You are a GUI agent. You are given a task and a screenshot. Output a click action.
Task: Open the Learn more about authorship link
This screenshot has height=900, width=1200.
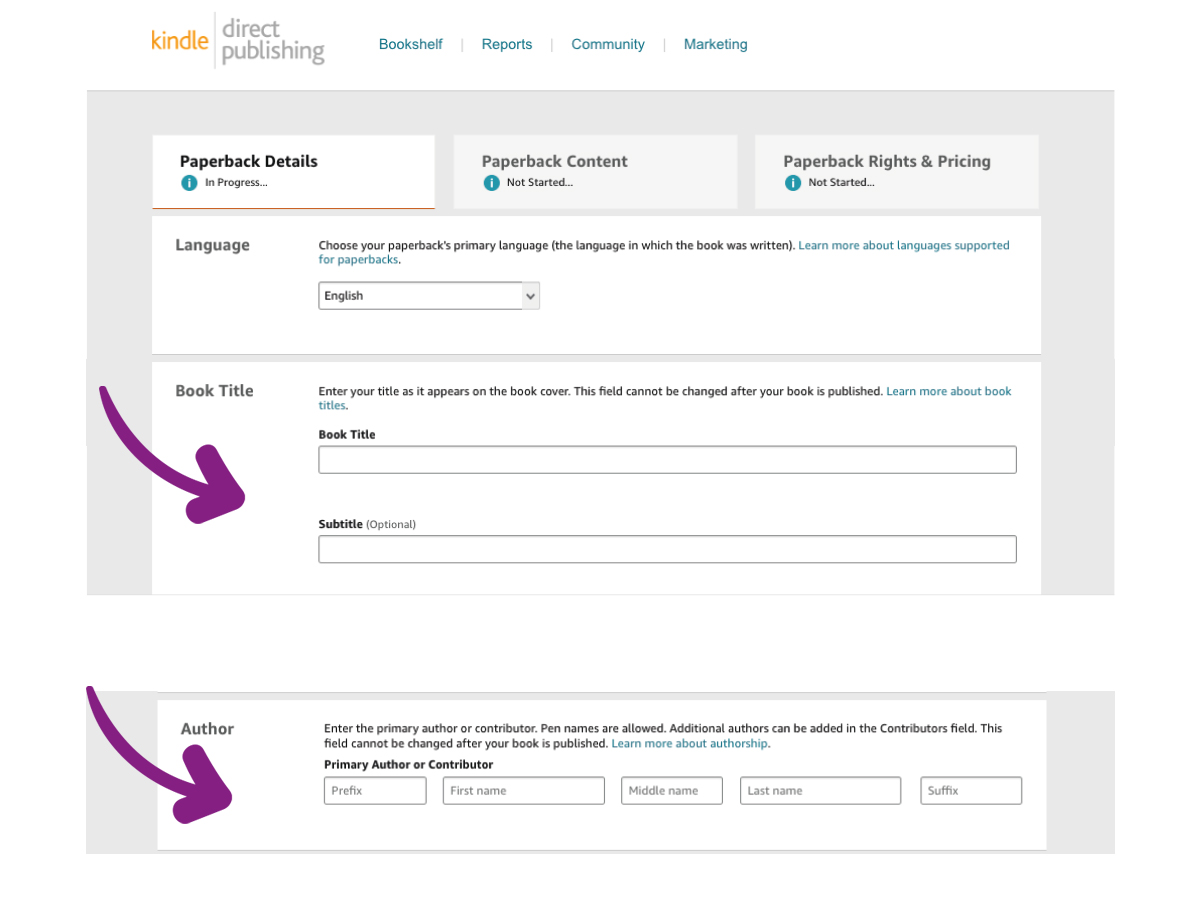click(690, 744)
